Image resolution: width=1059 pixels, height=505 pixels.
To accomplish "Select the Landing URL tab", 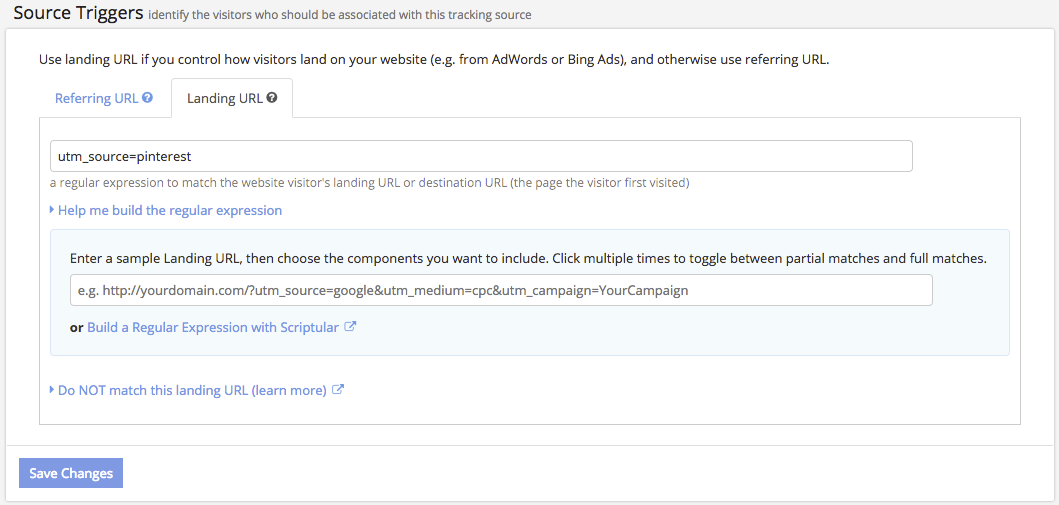I will pos(232,98).
